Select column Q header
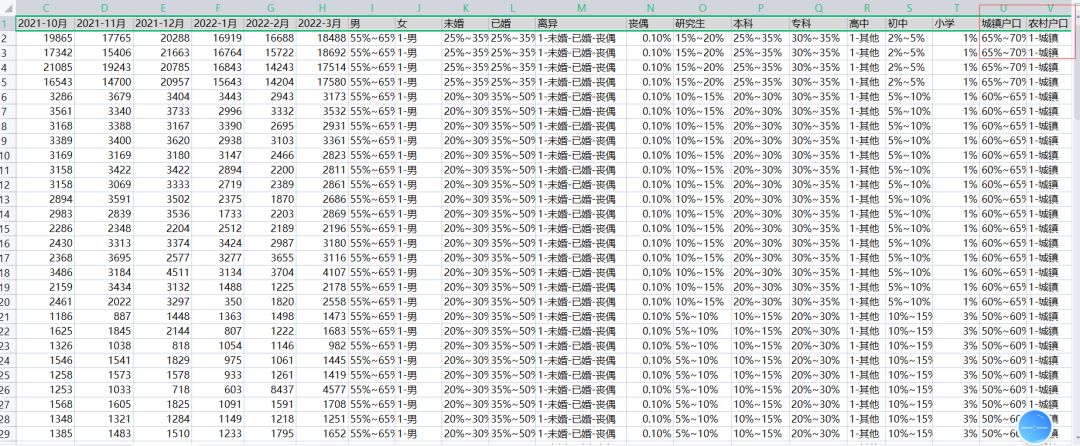This screenshot has width=1080, height=446. [x=819, y=8]
